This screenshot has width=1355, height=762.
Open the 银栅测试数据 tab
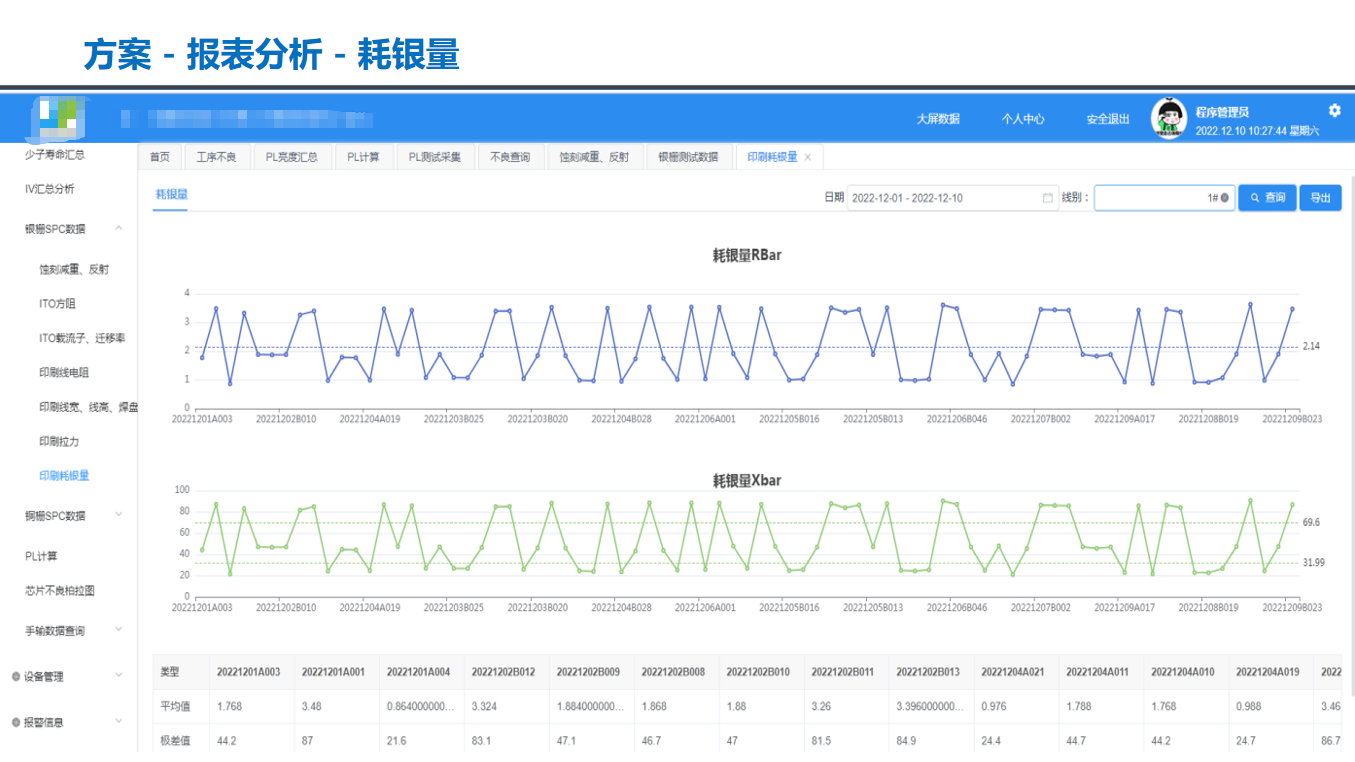coord(687,157)
